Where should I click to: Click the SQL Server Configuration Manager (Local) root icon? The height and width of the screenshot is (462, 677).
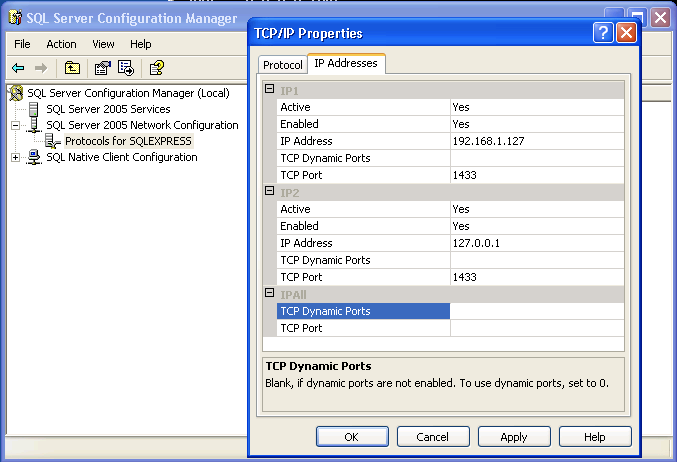[16, 93]
